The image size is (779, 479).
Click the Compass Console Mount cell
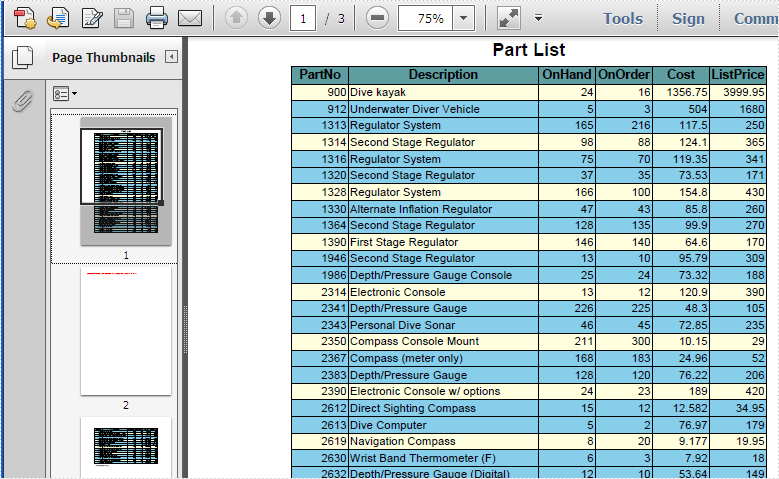click(x=443, y=341)
